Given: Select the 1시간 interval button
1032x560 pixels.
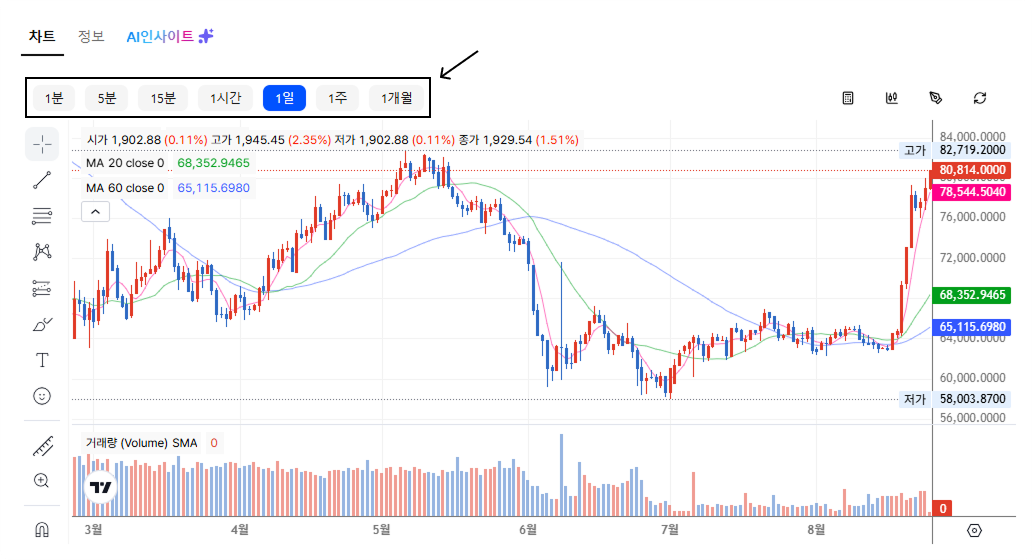Looking at the screenshot, I should pyautogui.click(x=226, y=98).
